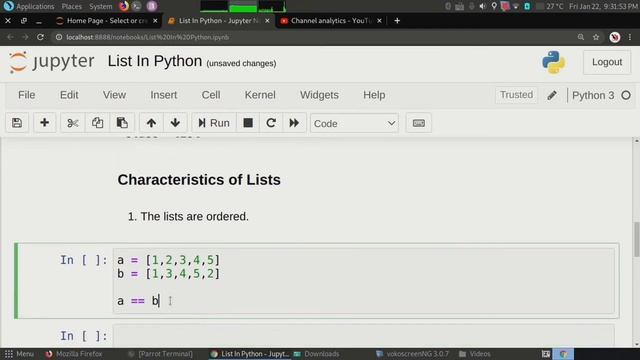Viewport: 640px width, 360px height.
Task: Click the Trusted notebook button
Action: [516, 95]
